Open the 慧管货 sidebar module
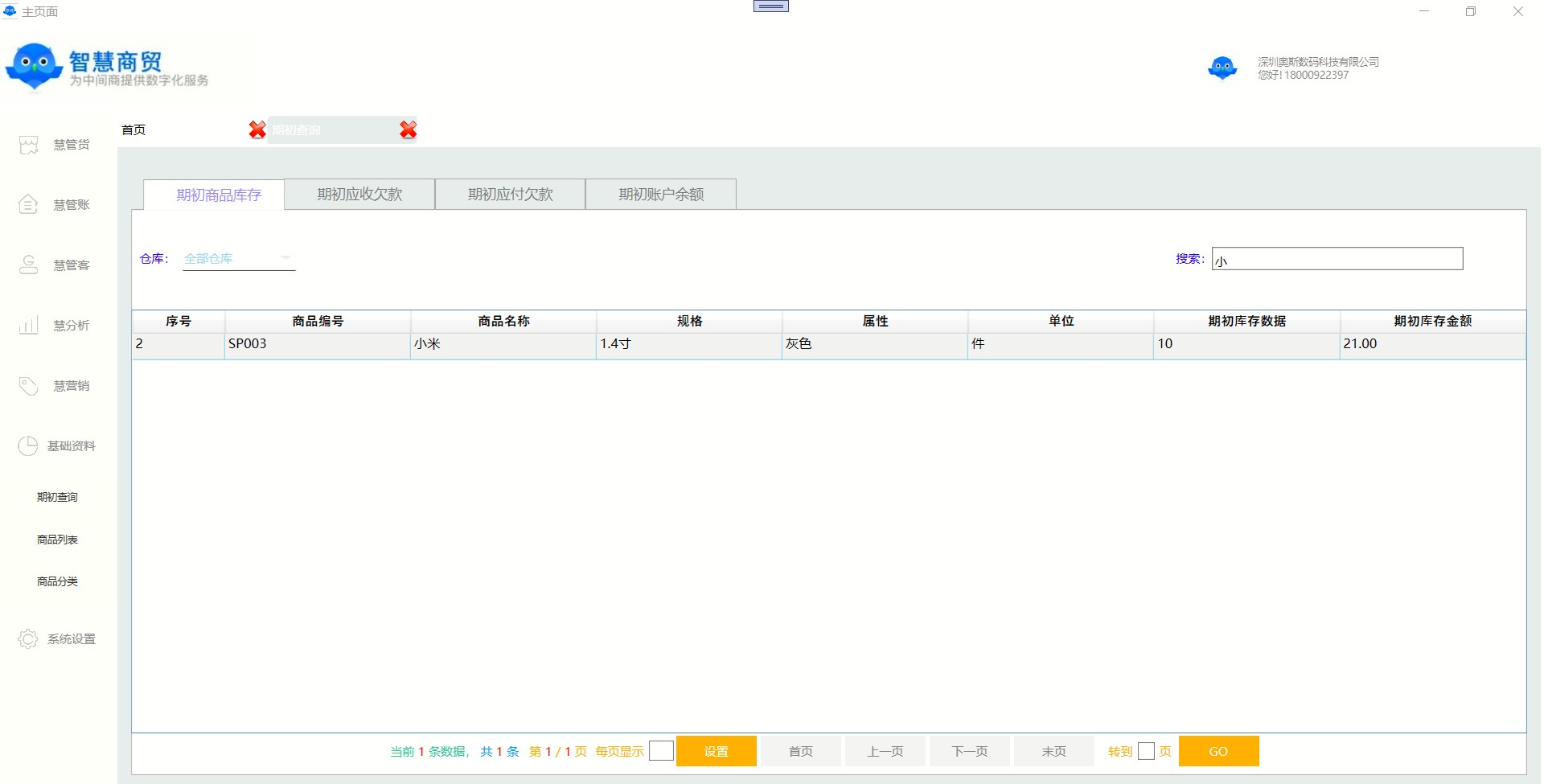 pyautogui.click(x=55, y=145)
